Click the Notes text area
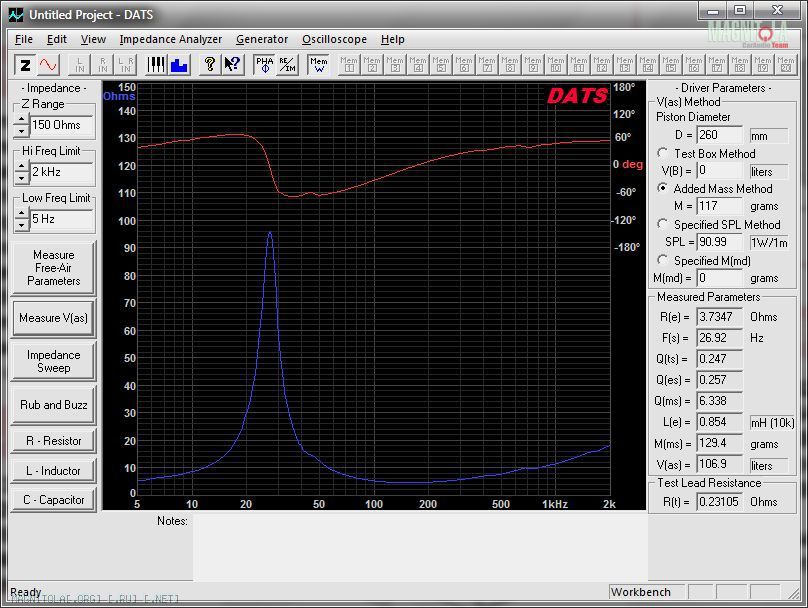 420,547
